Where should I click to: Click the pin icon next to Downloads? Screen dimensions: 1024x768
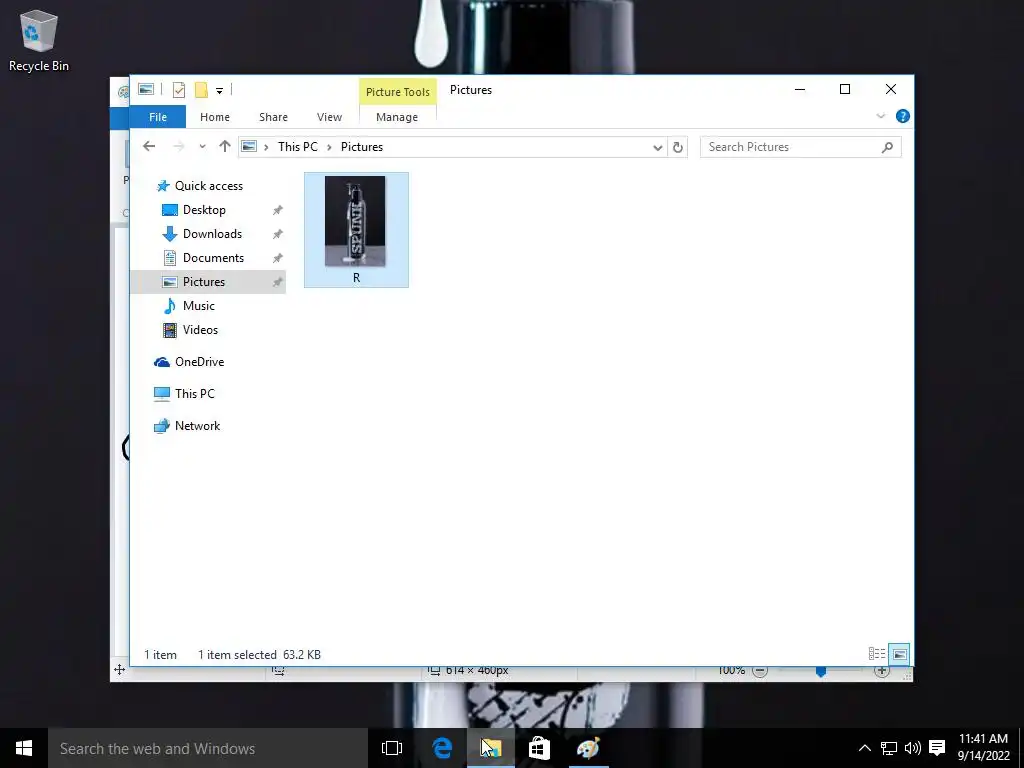point(278,234)
